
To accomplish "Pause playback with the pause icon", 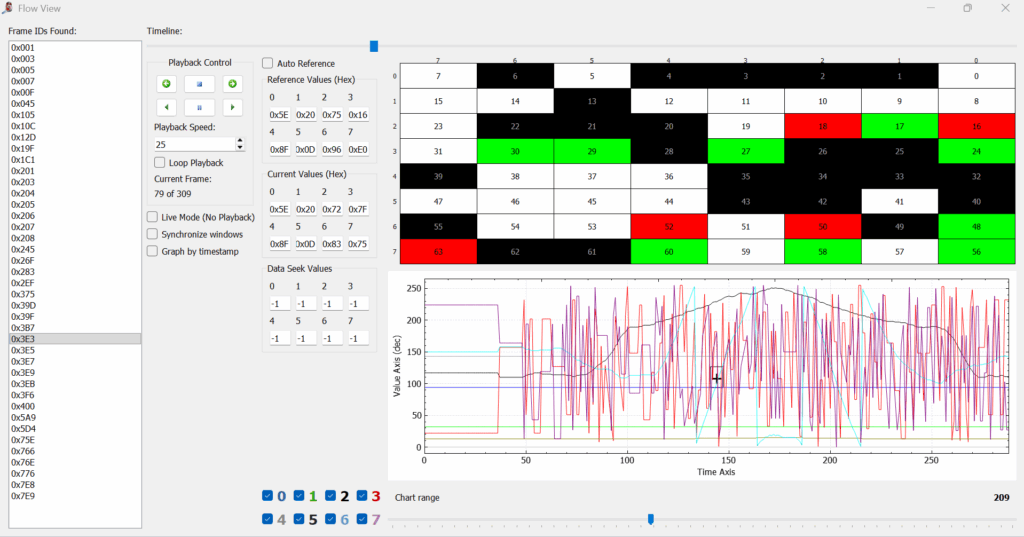I will [199, 107].
